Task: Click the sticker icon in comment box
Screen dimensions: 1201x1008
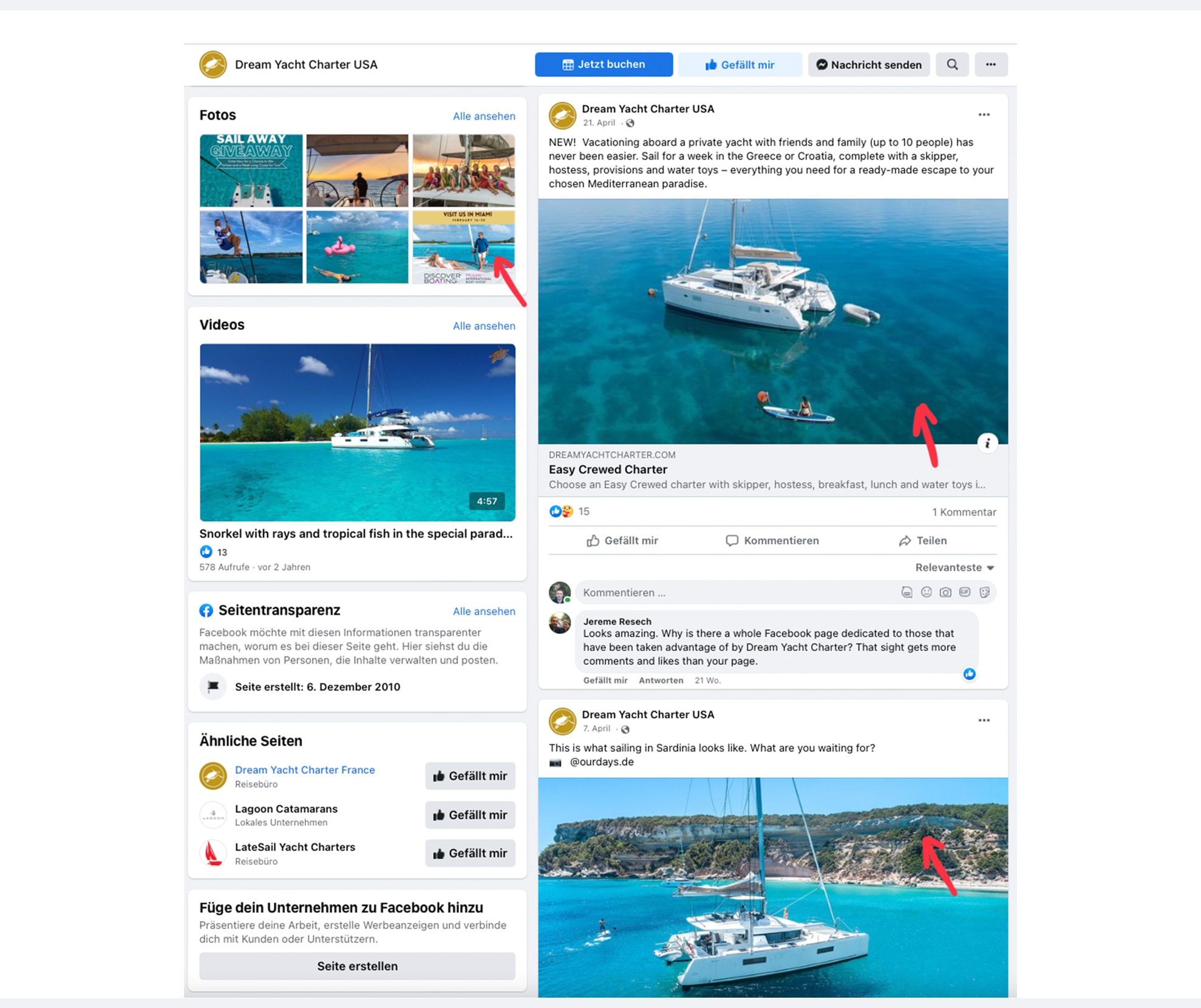Action: pos(984,592)
